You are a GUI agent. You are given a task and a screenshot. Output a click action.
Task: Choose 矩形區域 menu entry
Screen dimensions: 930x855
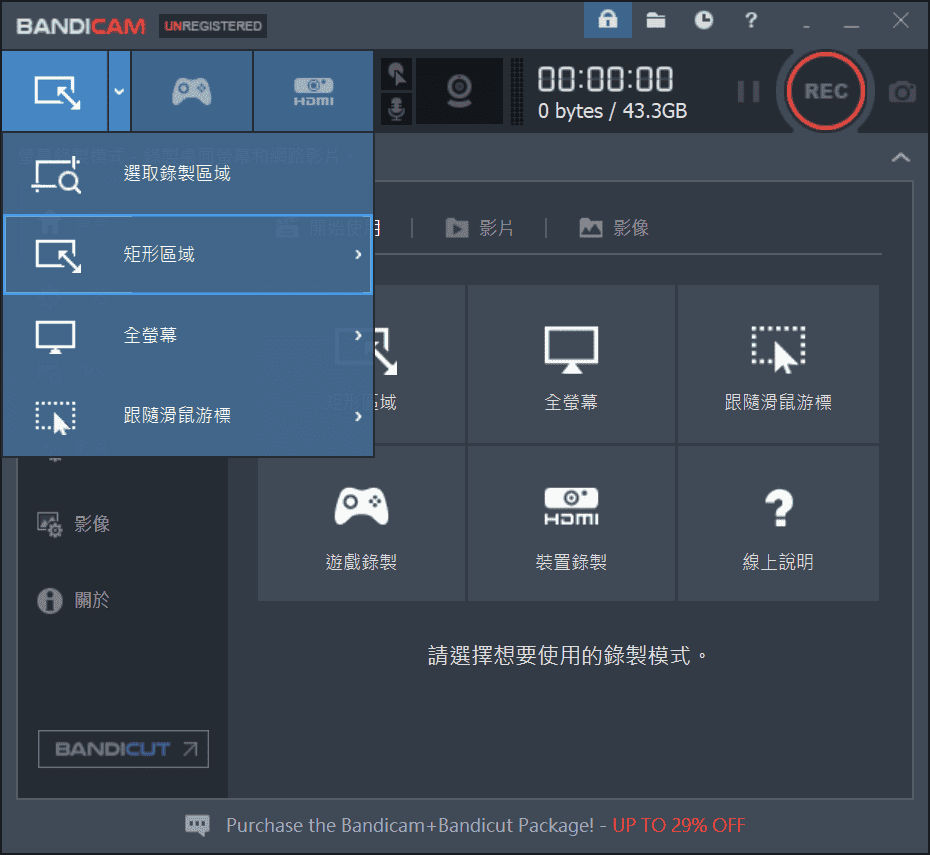pyautogui.click(x=188, y=254)
